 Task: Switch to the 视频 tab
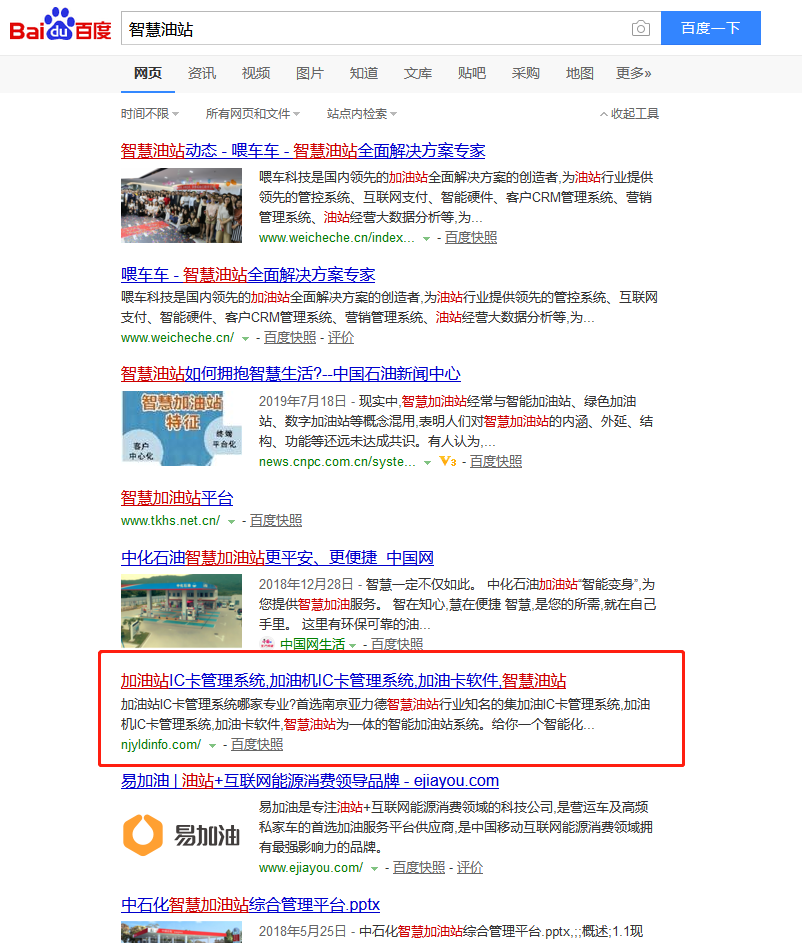pos(256,73)
